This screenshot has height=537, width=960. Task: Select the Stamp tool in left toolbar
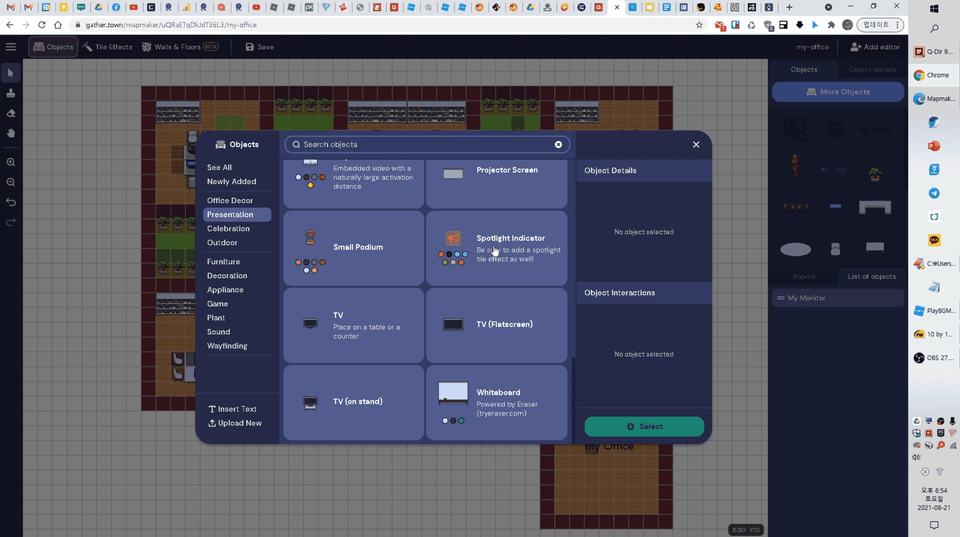pyautogui.click(x=10, y=93)
